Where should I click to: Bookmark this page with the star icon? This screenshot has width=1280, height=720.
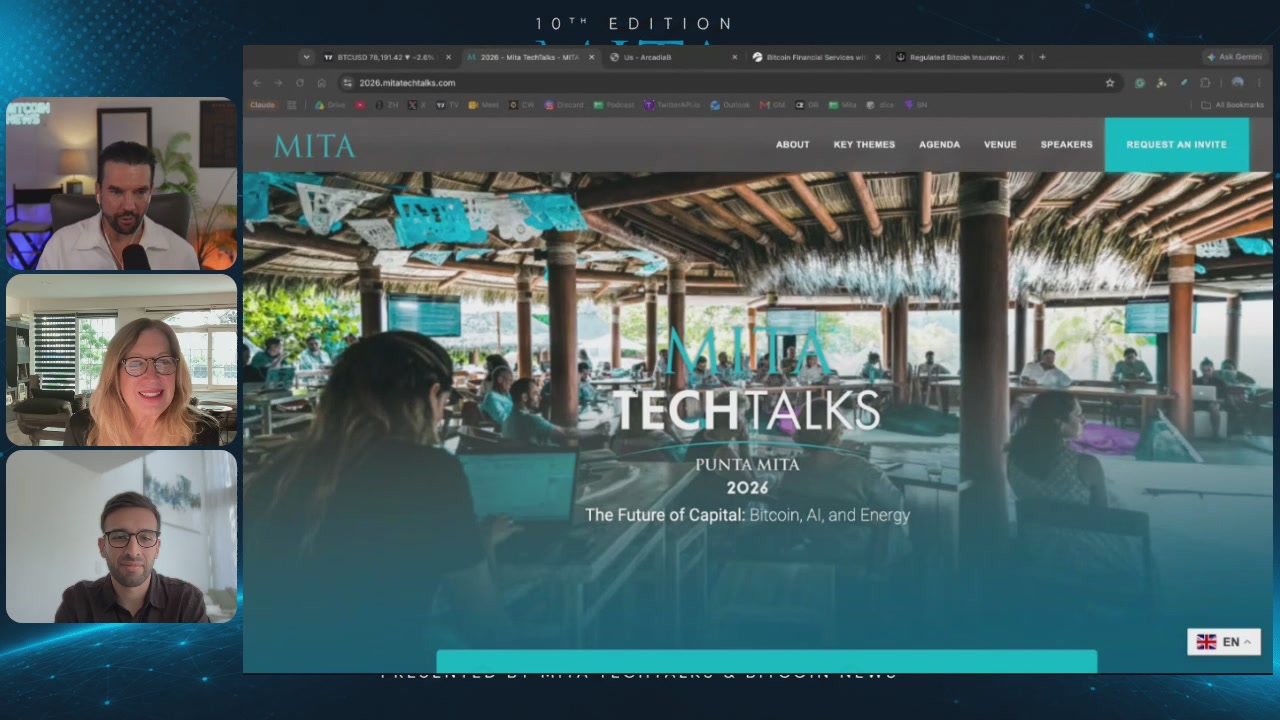point(1110,83)
